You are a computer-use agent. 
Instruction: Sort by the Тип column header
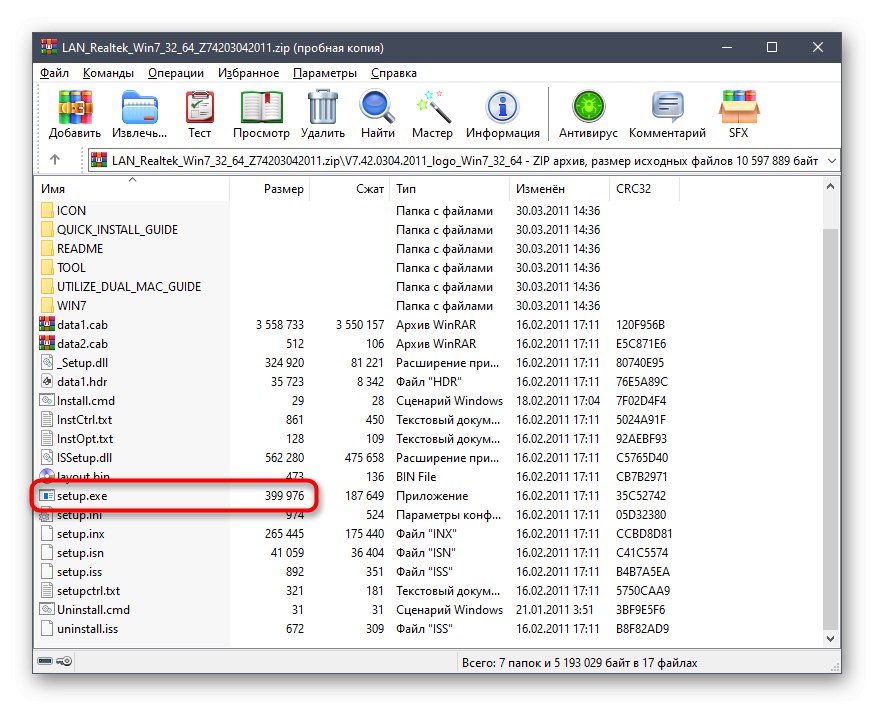click(x=450, y=188)
